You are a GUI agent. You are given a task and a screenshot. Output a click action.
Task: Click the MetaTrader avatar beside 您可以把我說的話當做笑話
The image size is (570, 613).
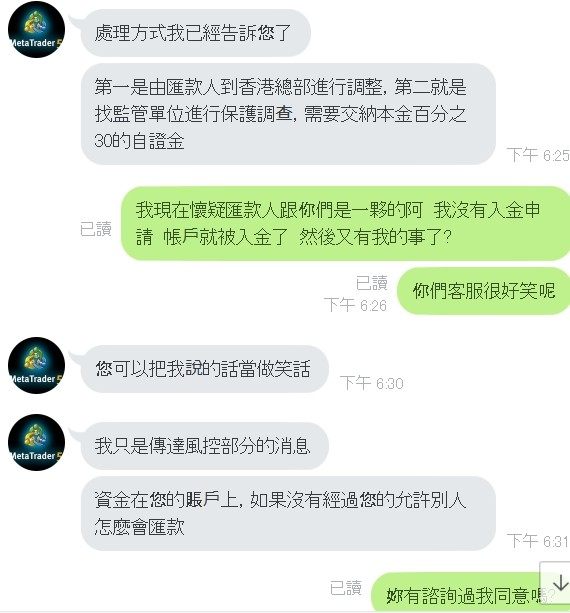click(36, 365)
